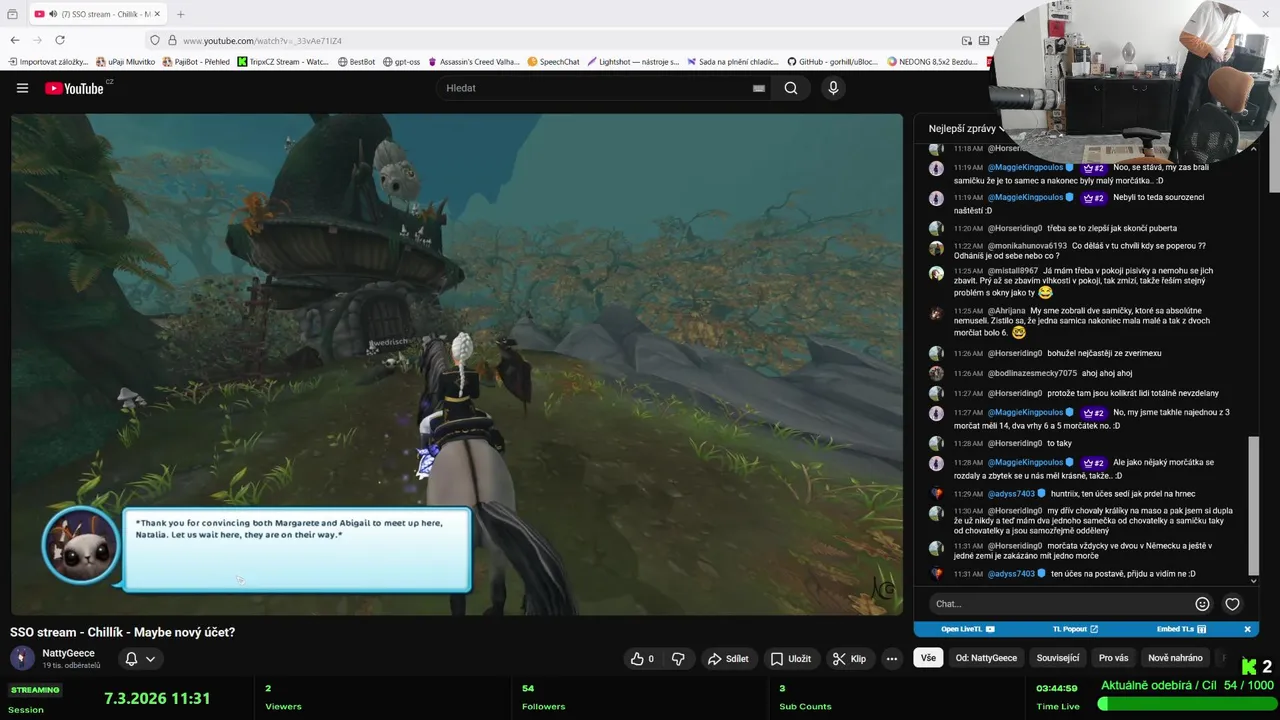1280x720 pixels.
Task: Select the Od: NattyGeece filter chip
Action: [986, 658]
